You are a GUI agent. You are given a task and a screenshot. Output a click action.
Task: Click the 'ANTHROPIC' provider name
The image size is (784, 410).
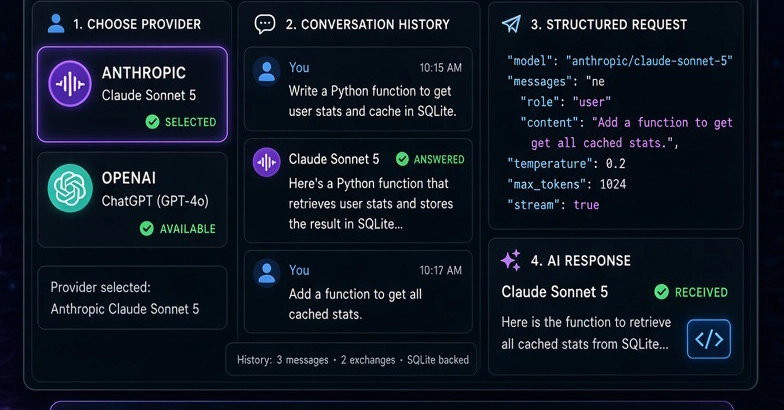coord(144,73)
